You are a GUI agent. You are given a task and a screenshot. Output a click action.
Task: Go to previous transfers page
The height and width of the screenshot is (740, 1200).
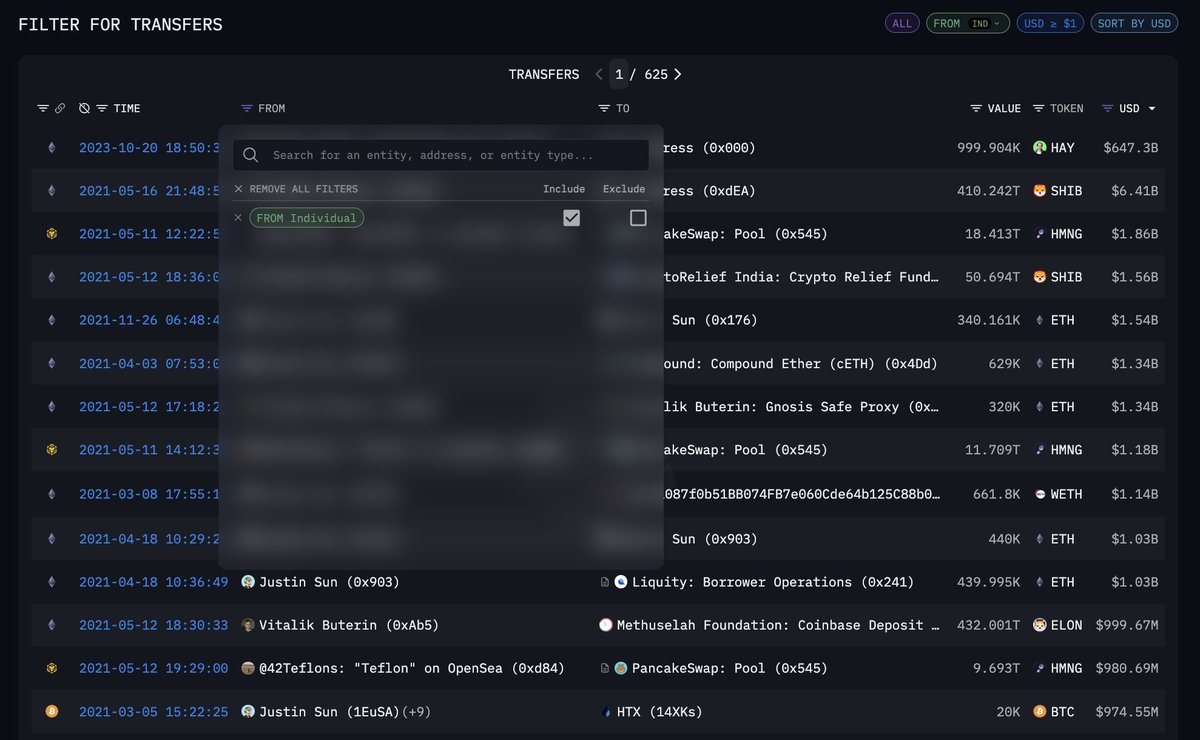598,74
